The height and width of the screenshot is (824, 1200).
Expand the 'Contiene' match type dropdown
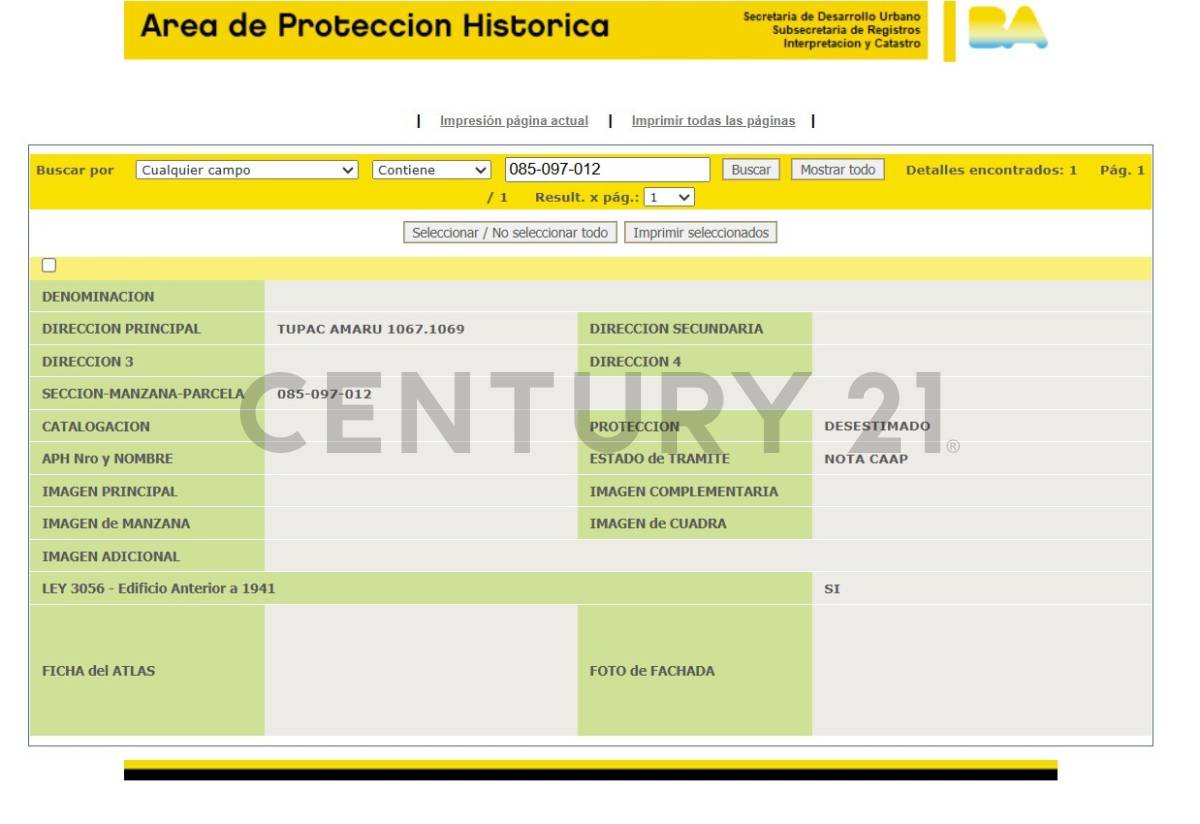coord(432,170)
